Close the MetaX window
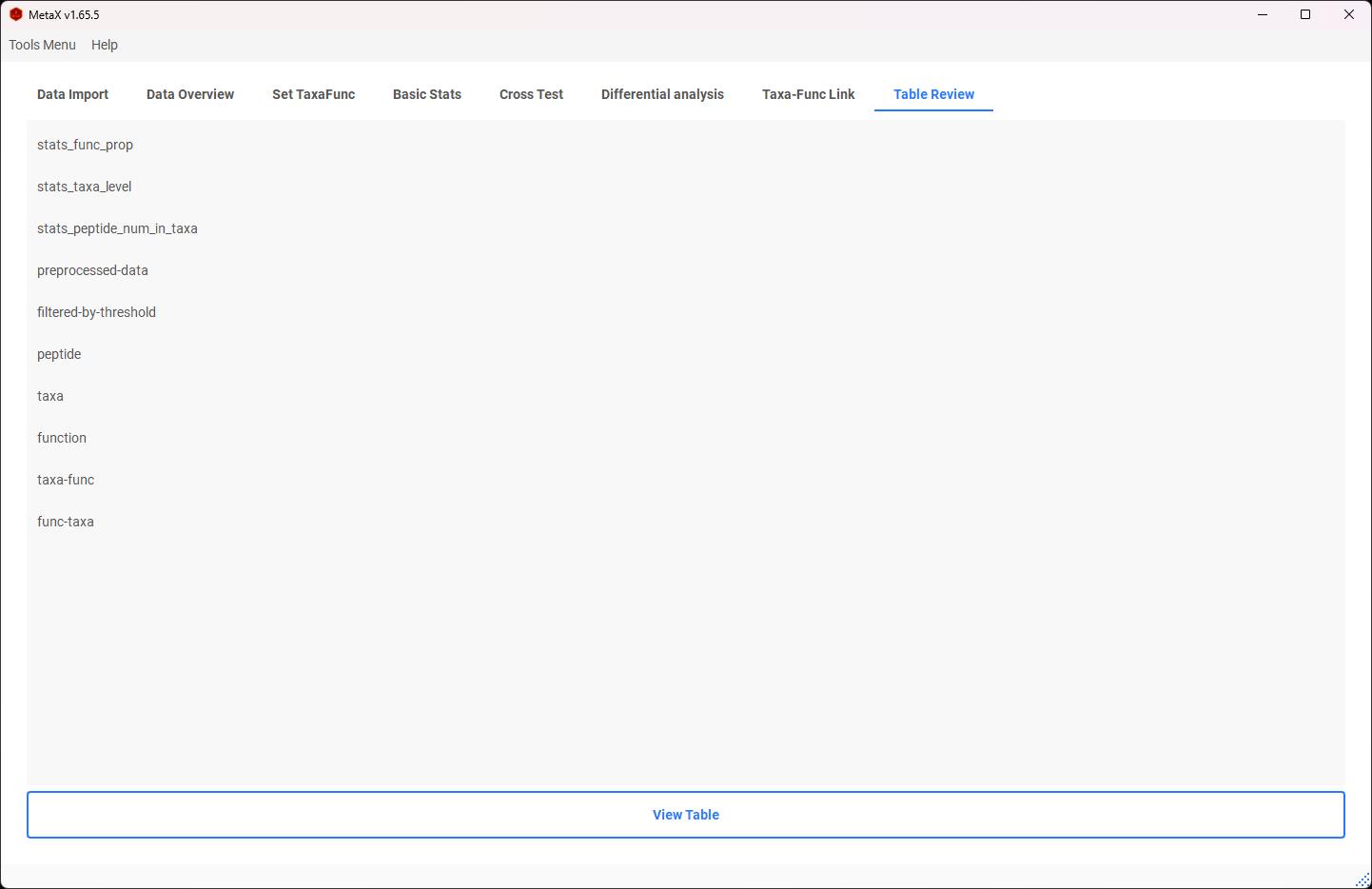This screenshot has width=1372, height=889. tap(1349, 14)
